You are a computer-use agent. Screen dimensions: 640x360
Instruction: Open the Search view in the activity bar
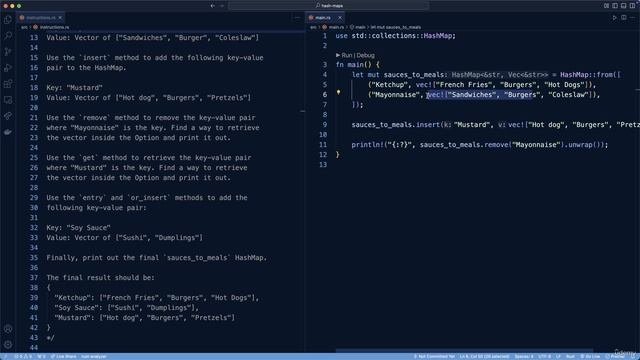tap(8, 36)
